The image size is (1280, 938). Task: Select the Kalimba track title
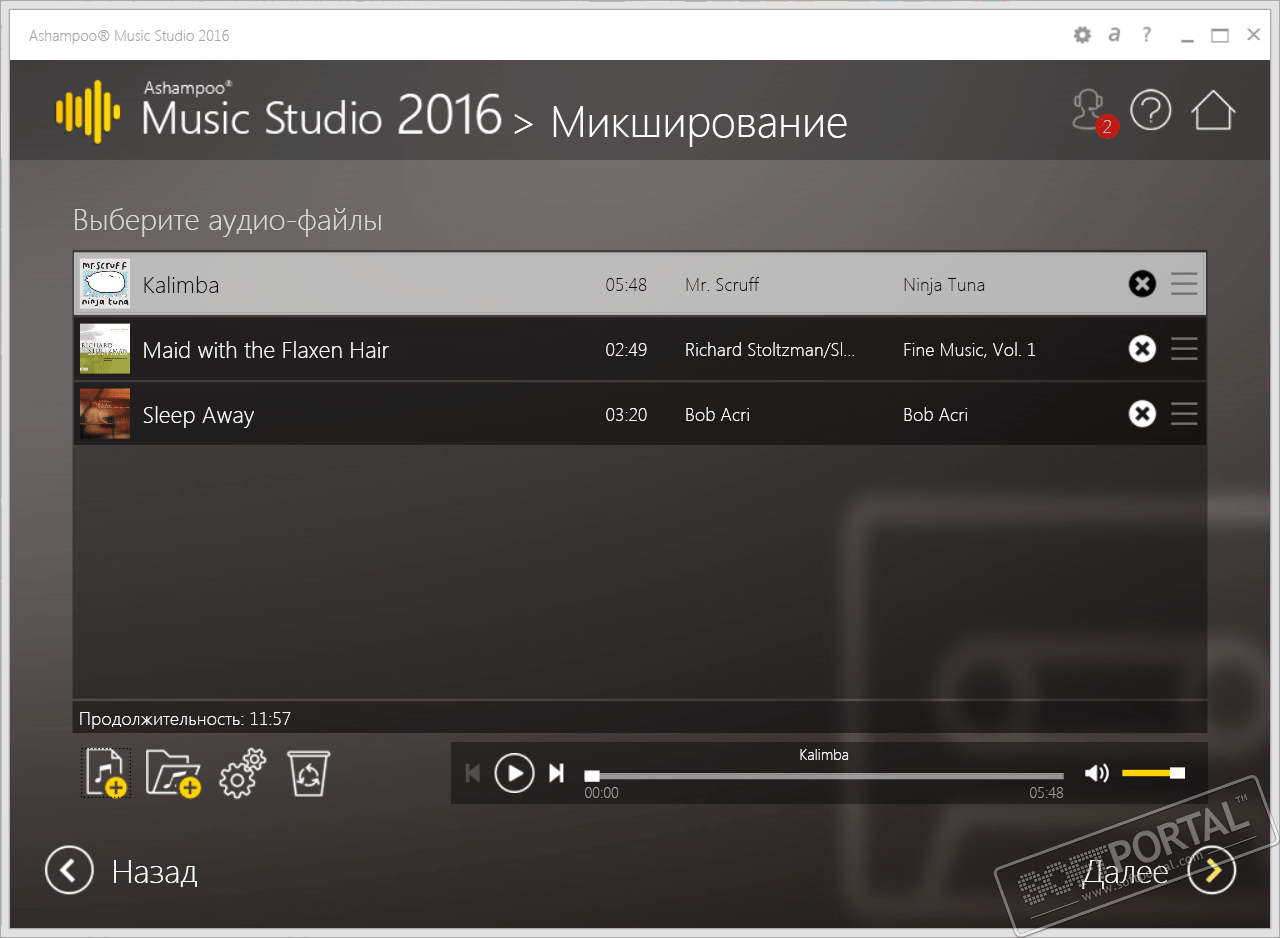[181, 285]
